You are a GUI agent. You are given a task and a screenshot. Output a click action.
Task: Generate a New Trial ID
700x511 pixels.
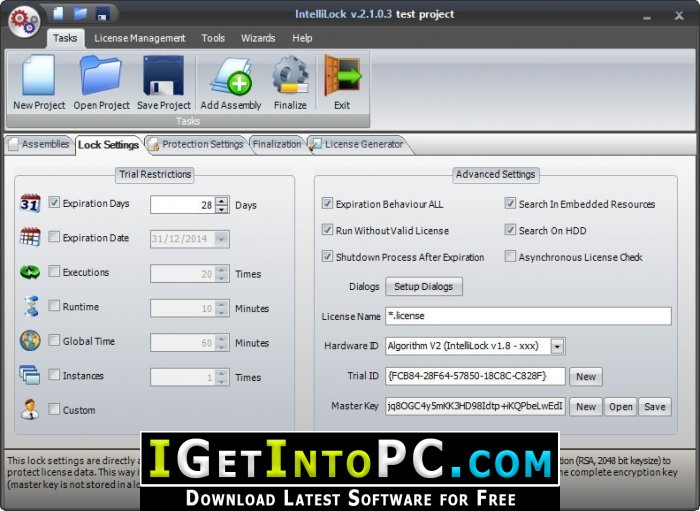(586, 377)
